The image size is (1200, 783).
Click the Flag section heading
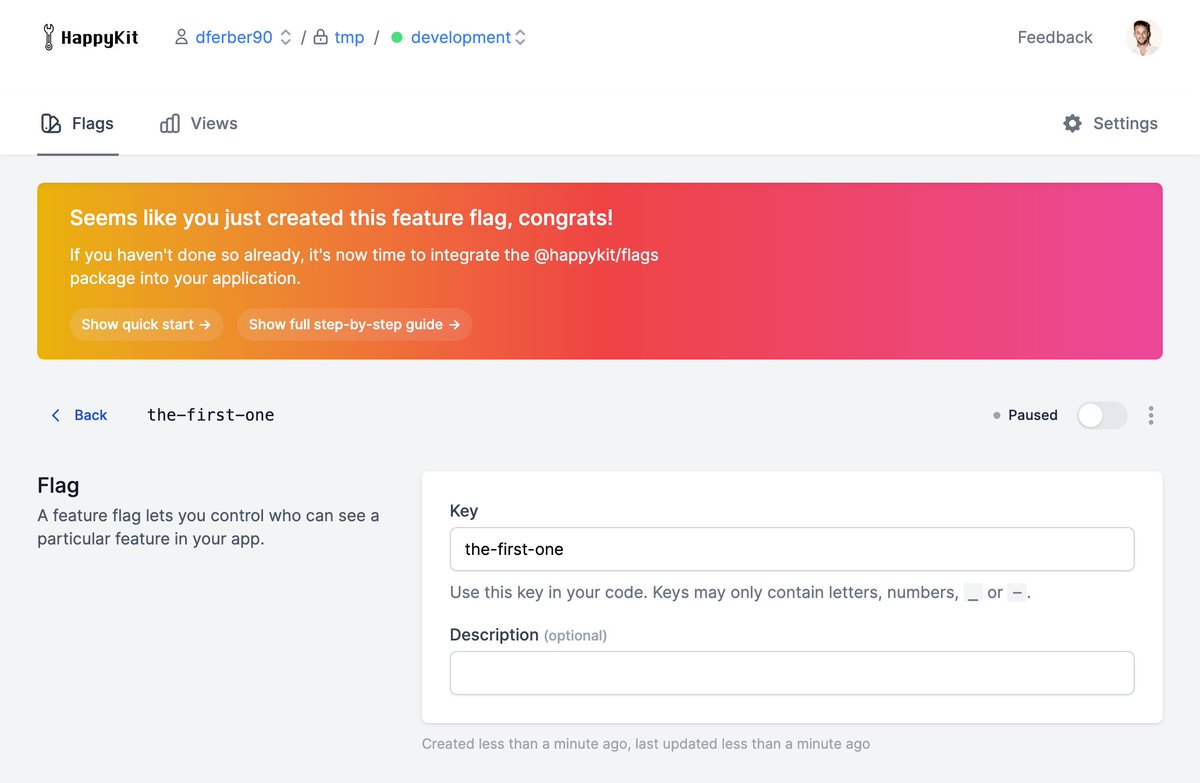click(58, 486)
